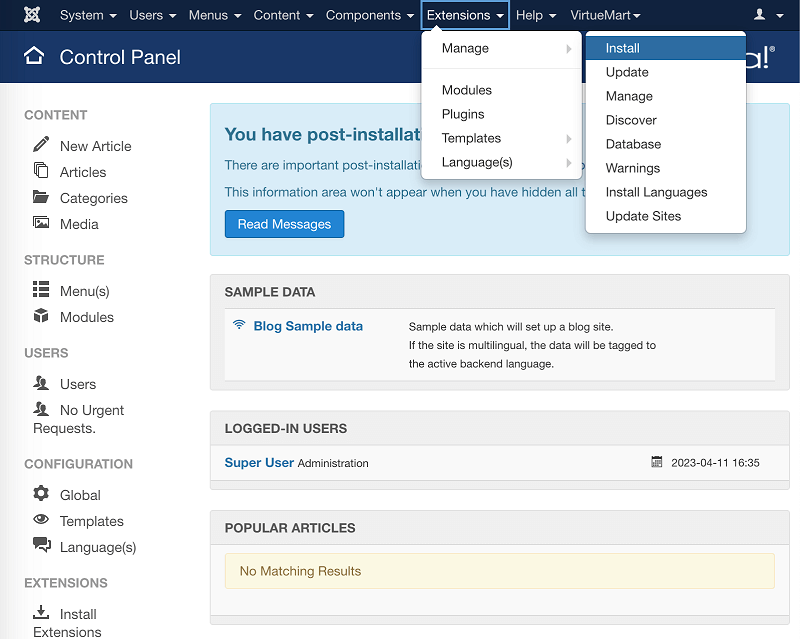The width and height of the screenshot is (800, 639).
Task: Open the Blog Sample data link
Action: (308, 326)
